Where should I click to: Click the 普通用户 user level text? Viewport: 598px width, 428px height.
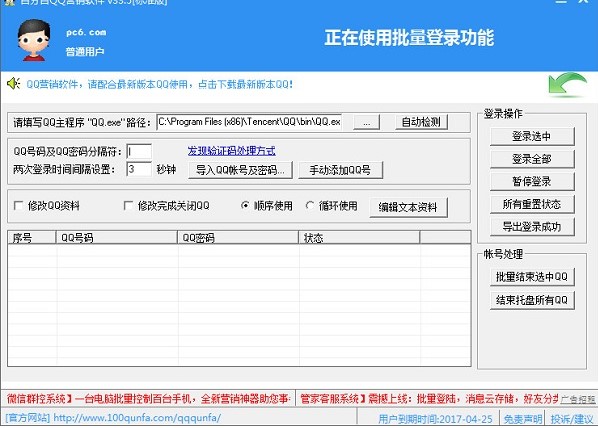pos(85,51)
